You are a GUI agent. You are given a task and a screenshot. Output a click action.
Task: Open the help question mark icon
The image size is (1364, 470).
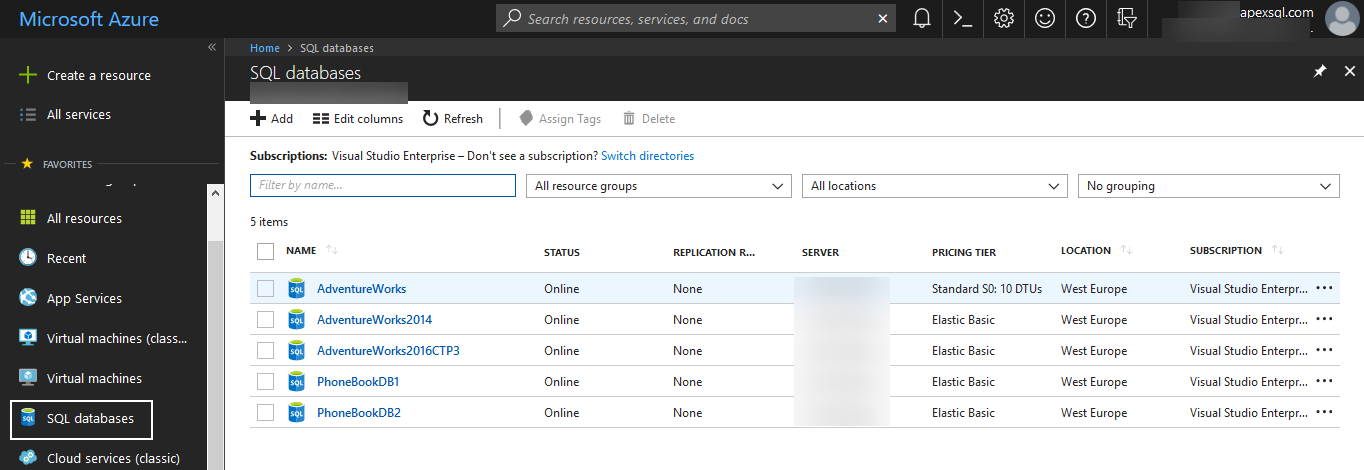tap(1086, 19)
